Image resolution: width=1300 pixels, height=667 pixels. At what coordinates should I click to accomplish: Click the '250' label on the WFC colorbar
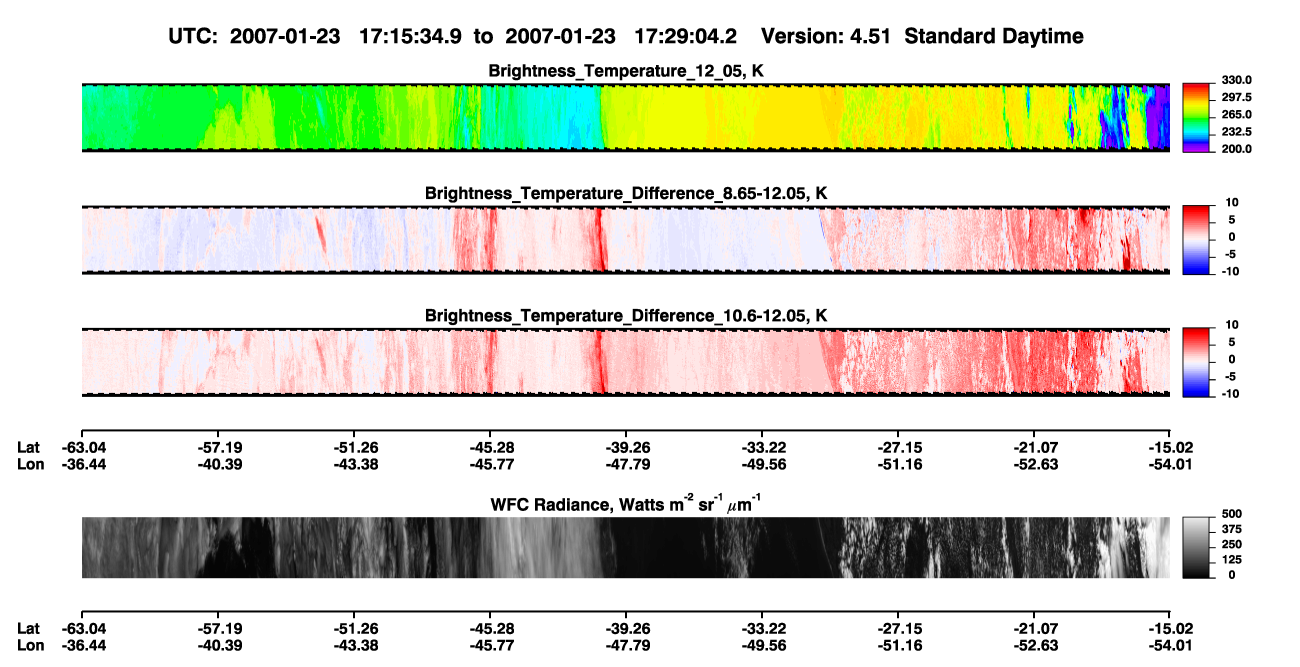click(x=1231, y=545)
